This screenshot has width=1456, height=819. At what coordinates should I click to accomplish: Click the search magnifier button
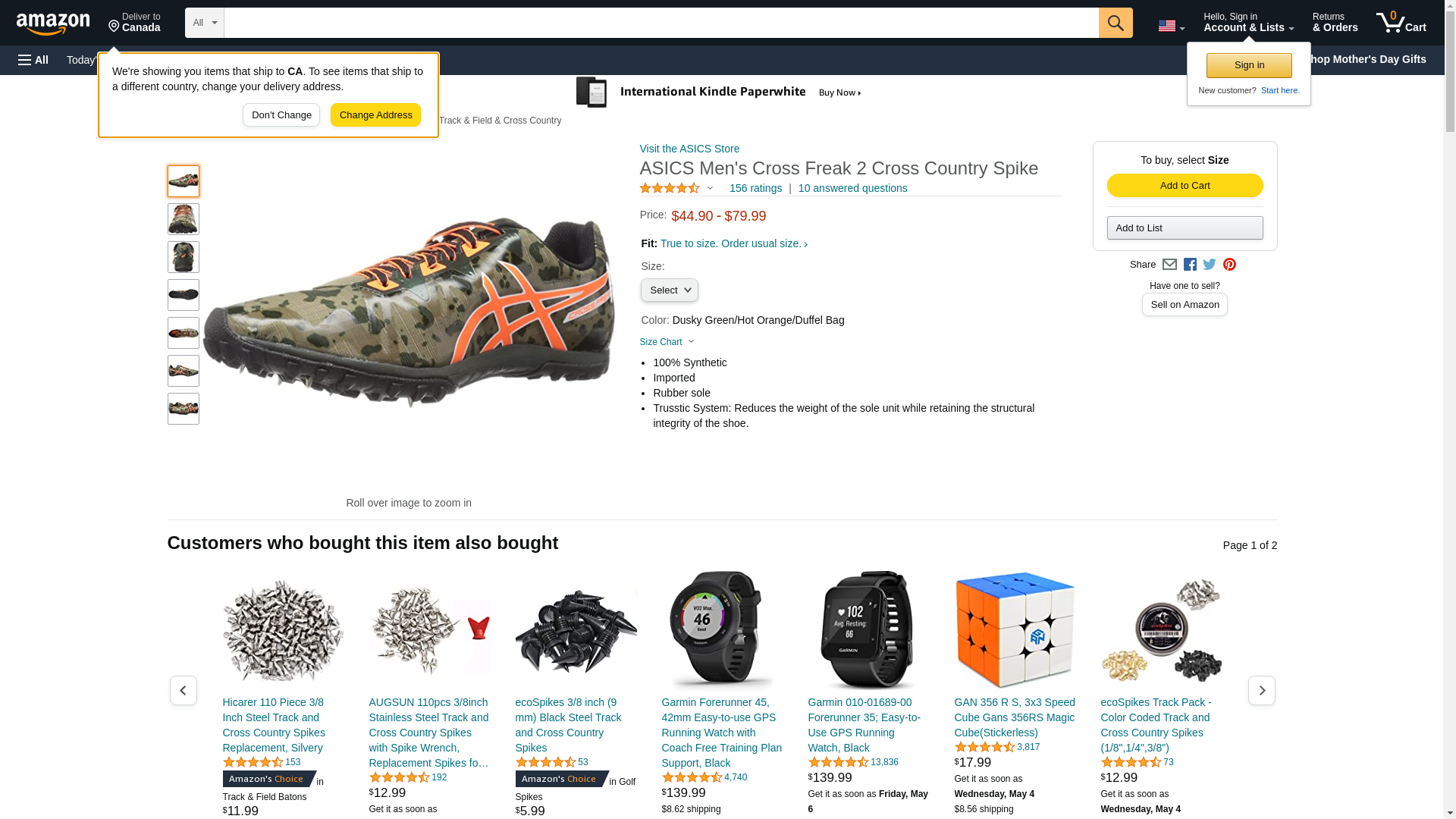point(1115,23)
